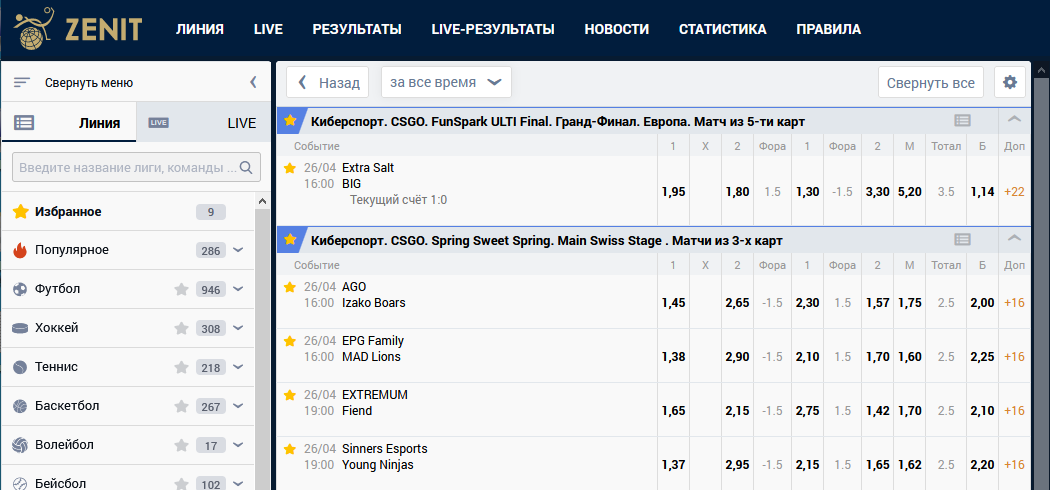Click the Хоккей puck icon
The image size is (1050, 490).
pos(20,328)
